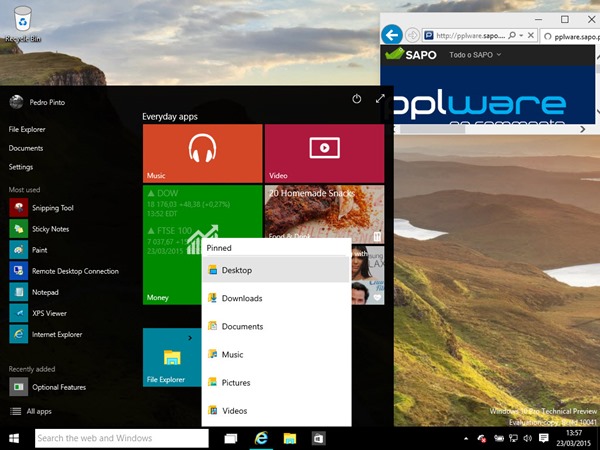Click the pplware.sapo address bar
This screenshot has width=600, height=450.
pos(471,36)
